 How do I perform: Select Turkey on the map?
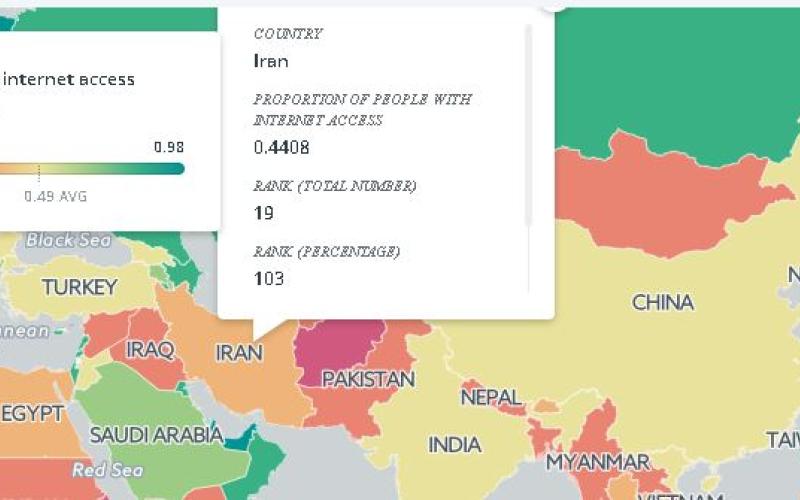point(80,288)
